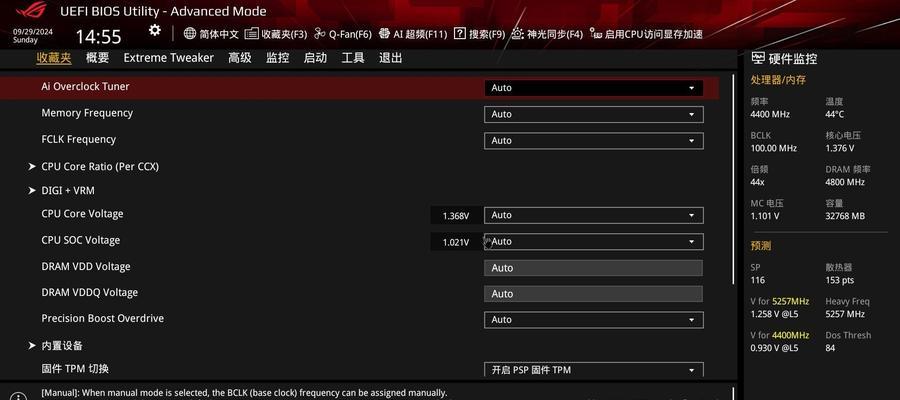Expand the DIGI + VRM submenu
Screen dimensions: 900x400
[68, 191]
